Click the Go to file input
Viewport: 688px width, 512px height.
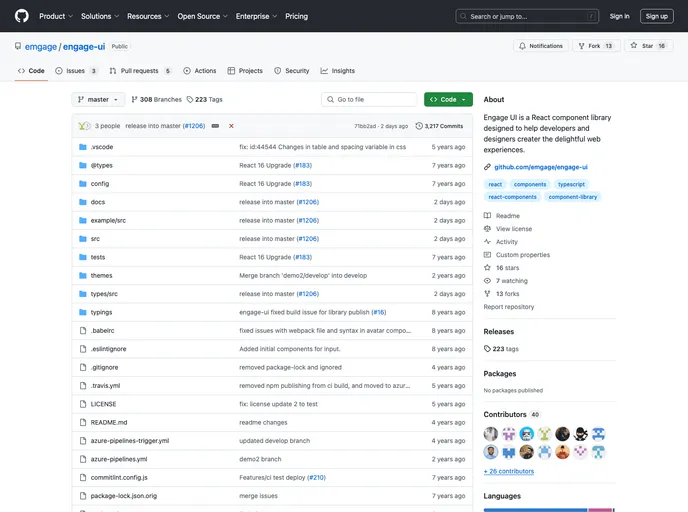coord(369,100)
